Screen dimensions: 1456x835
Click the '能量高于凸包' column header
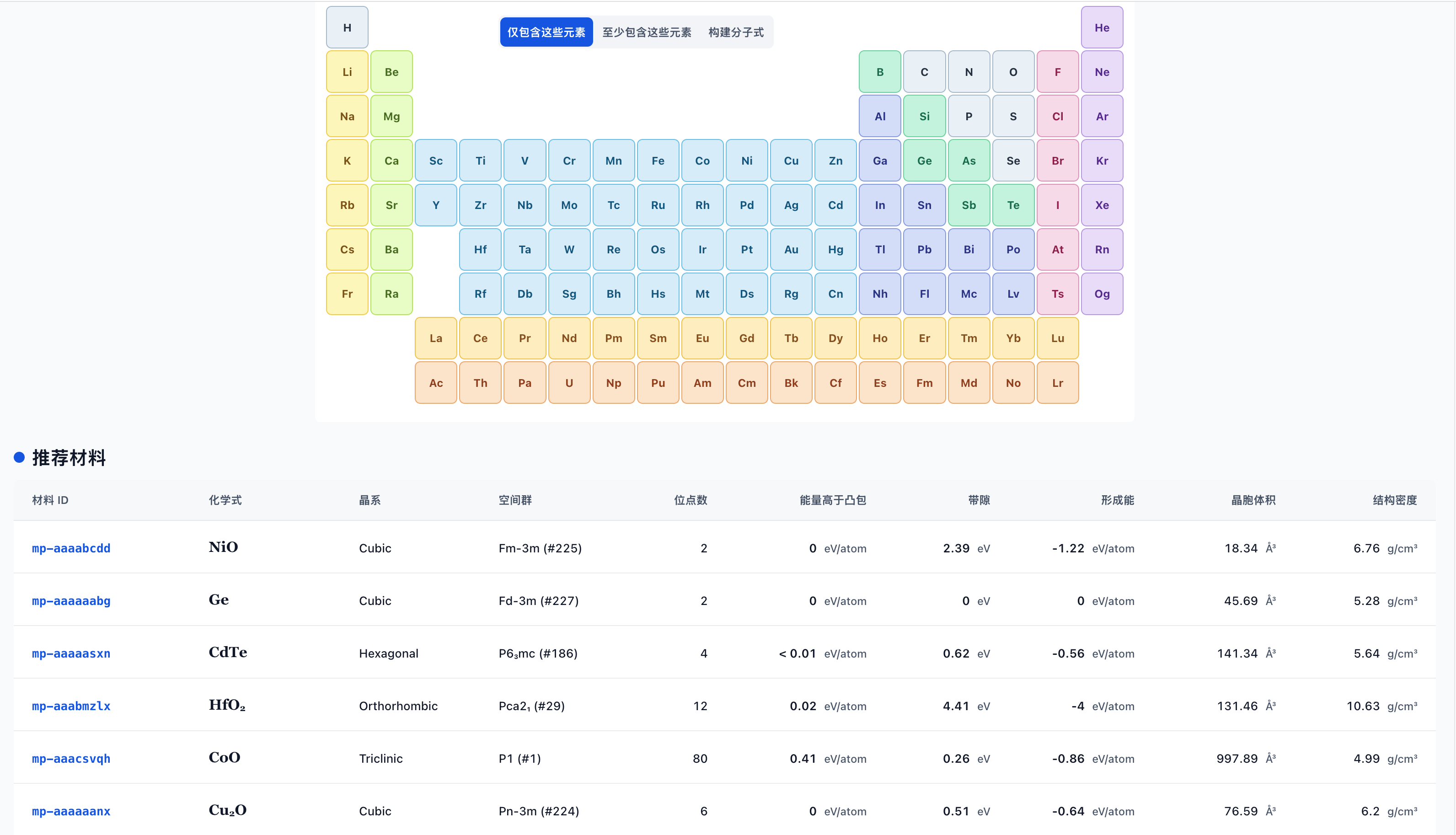[x=833, y=500]
